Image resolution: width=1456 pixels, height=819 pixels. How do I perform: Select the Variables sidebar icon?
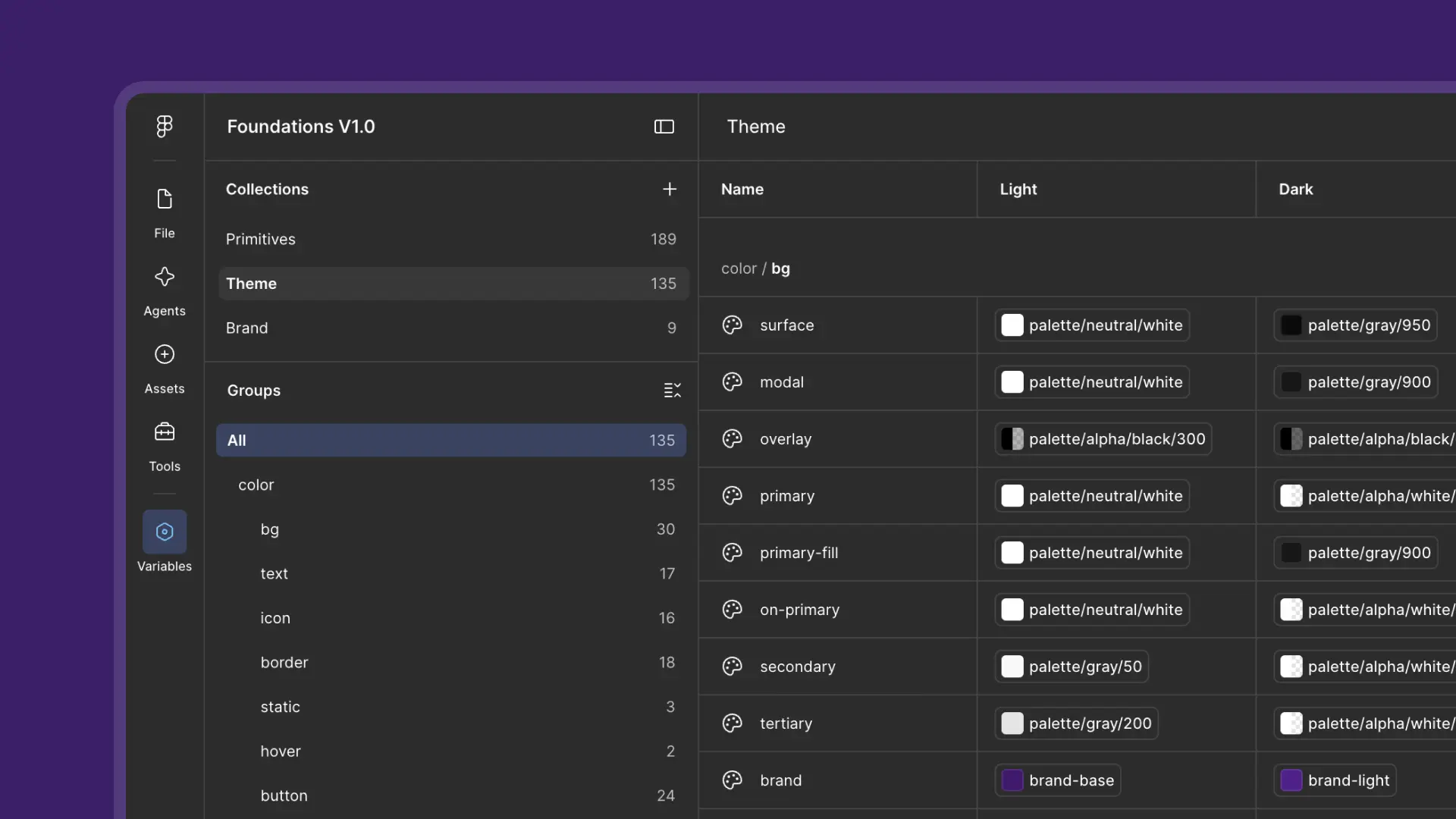coord(165,532)
